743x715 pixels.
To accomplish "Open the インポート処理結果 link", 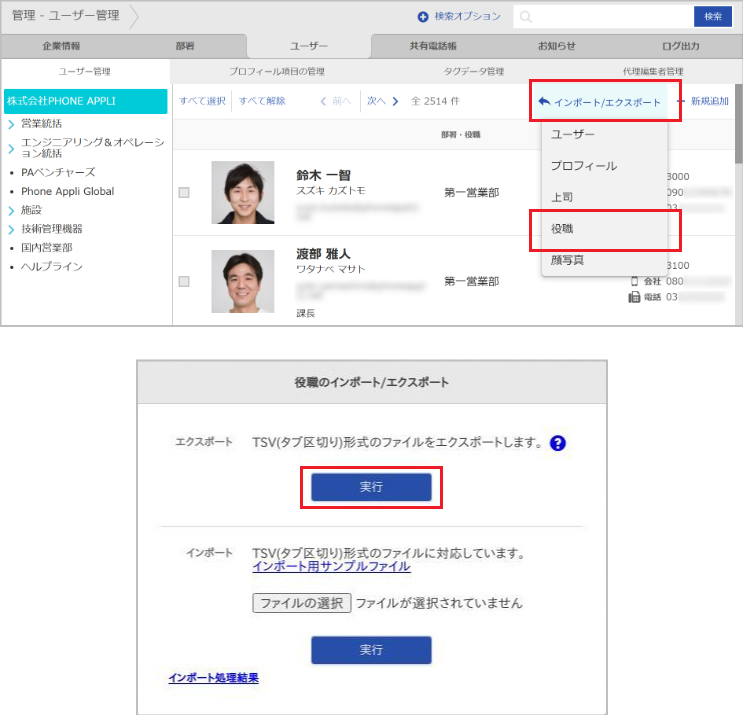I will (x=213, y=678).
